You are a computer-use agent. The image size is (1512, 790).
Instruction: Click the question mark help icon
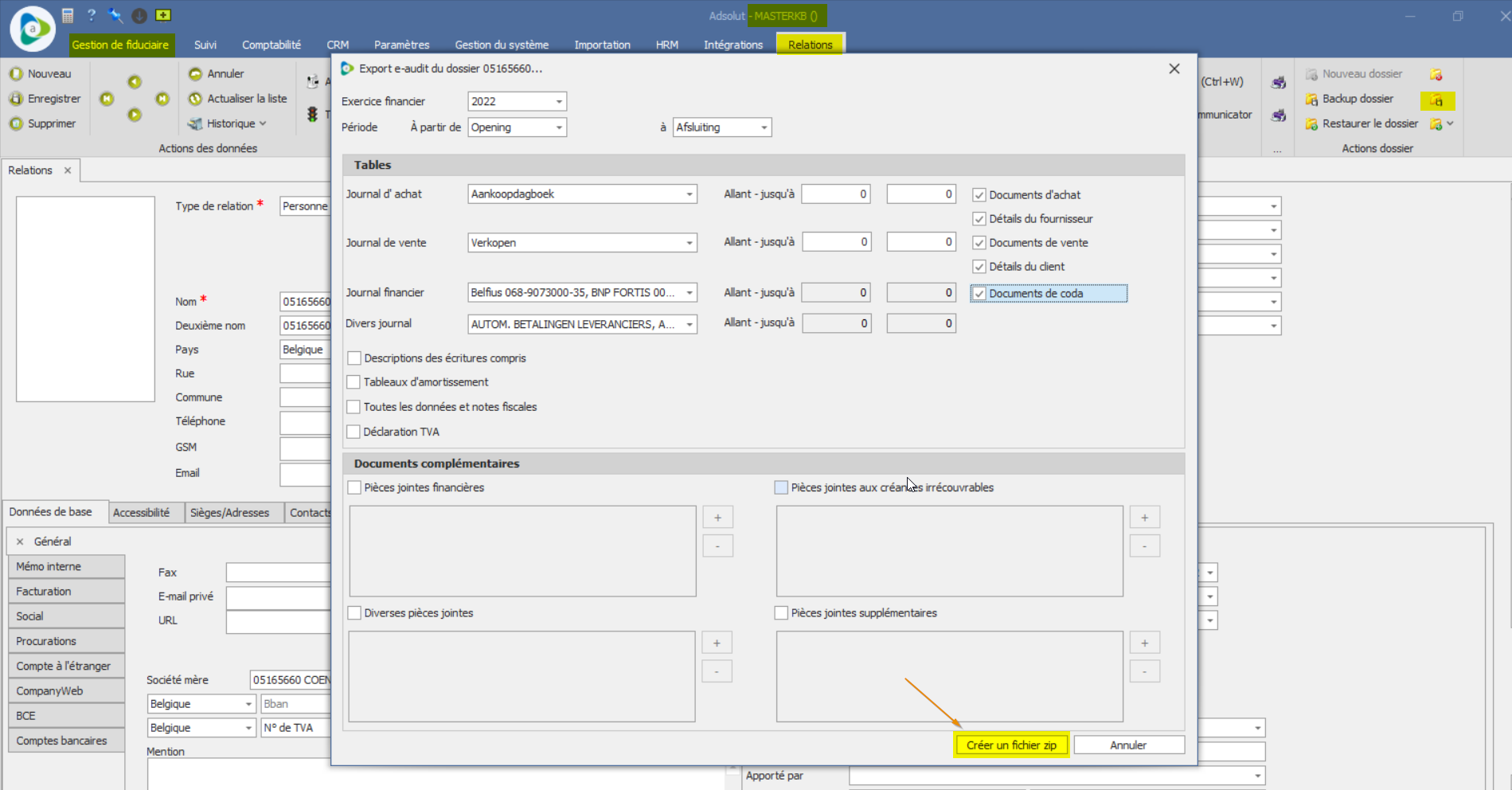click(92, 15)
